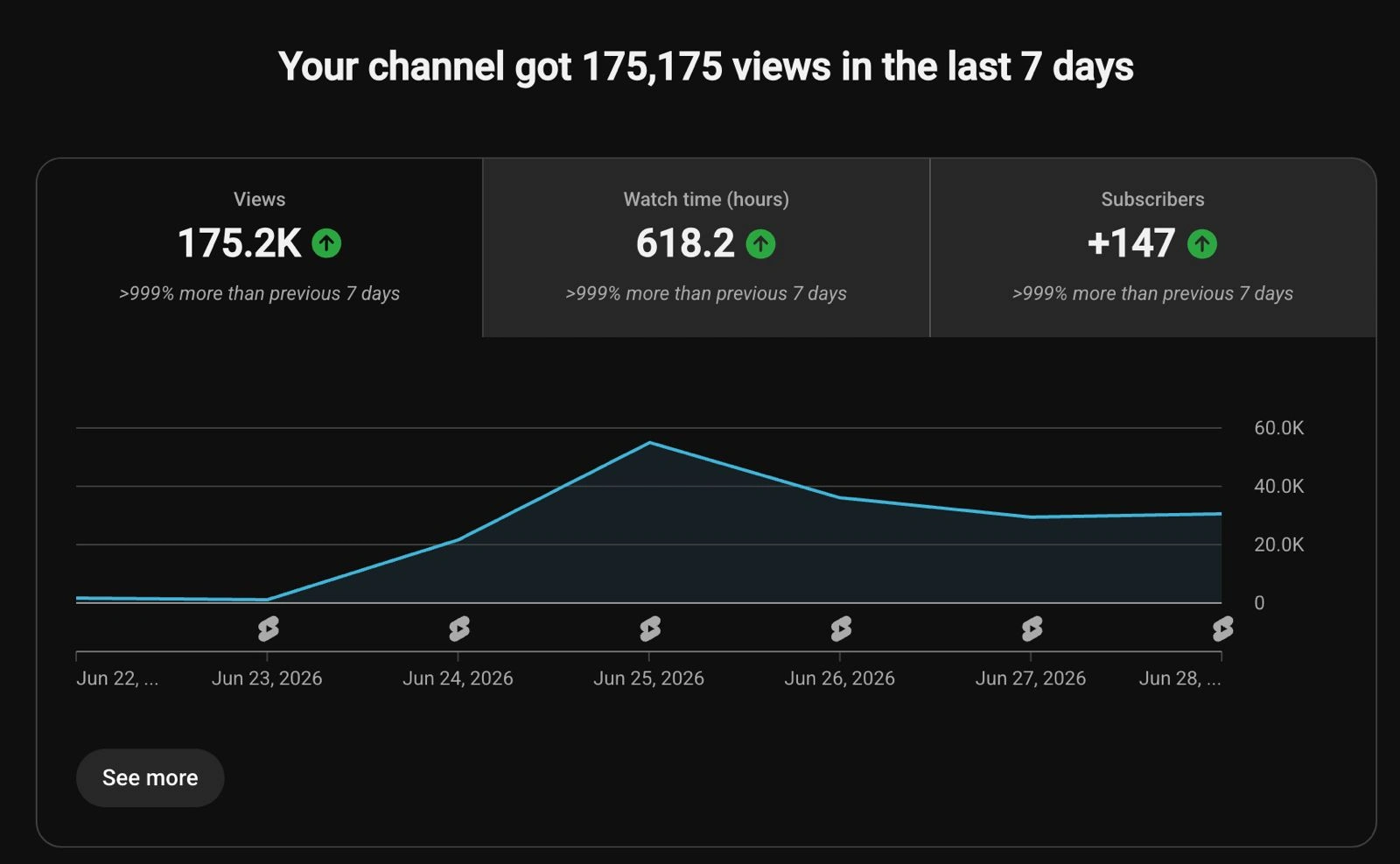Click the views line peak on Jun 25
The height and width of the screenshot is (864, 1400).
click(x=649, y=443)
